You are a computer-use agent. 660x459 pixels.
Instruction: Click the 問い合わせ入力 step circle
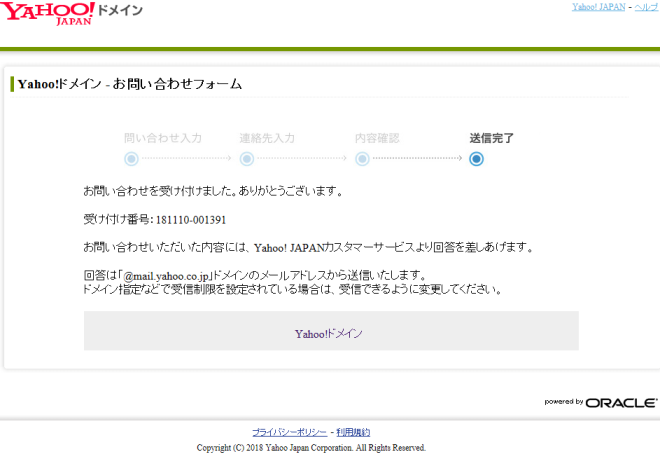(x=131, y=159)
